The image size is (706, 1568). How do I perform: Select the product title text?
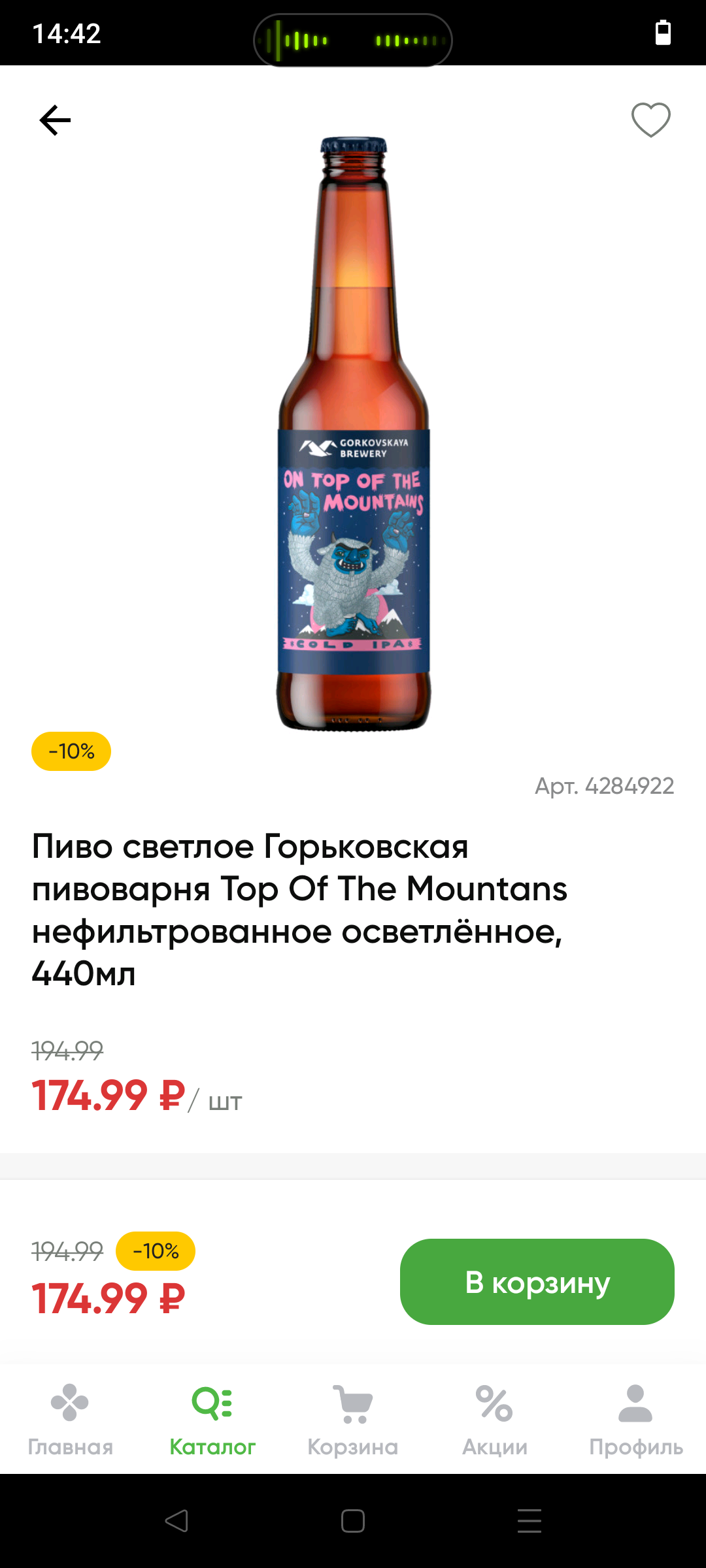coord(299,910)
